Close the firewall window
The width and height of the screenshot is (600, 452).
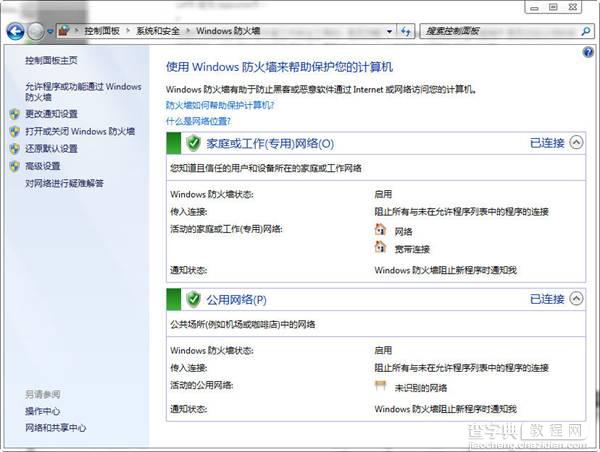coord(572,7)
